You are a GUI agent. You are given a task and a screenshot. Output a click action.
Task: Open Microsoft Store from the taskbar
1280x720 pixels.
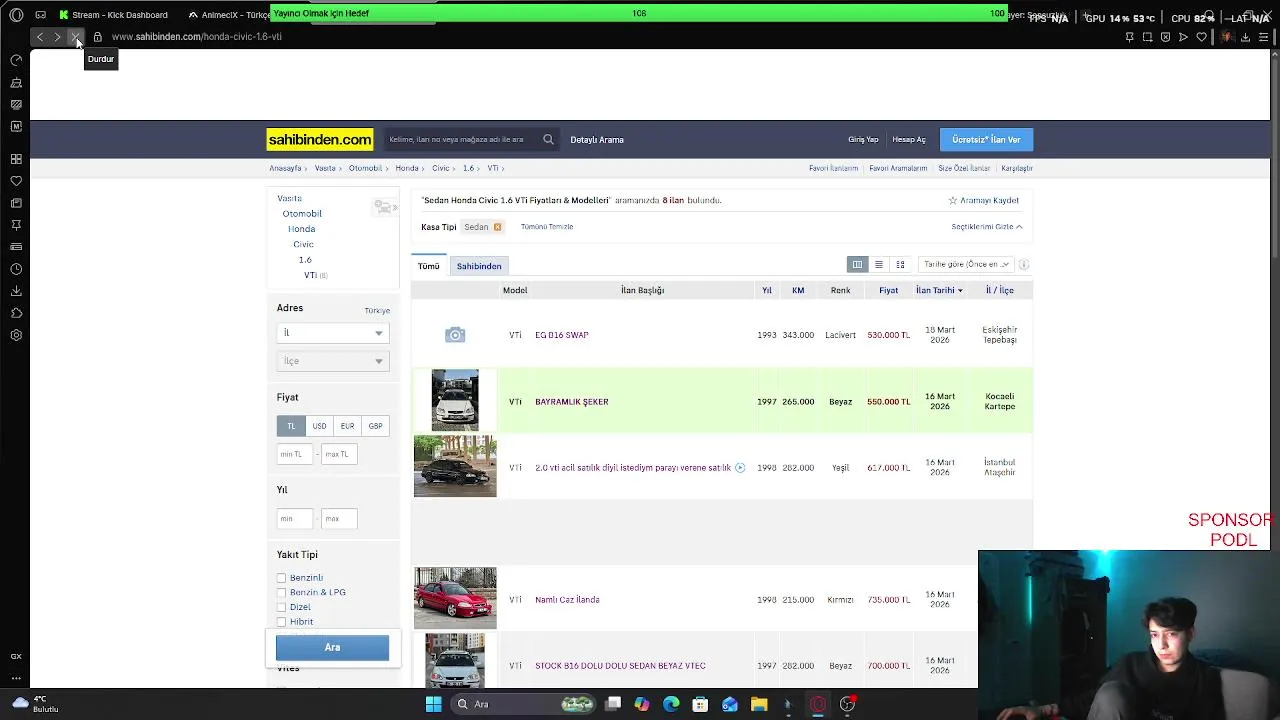point(700,704)
